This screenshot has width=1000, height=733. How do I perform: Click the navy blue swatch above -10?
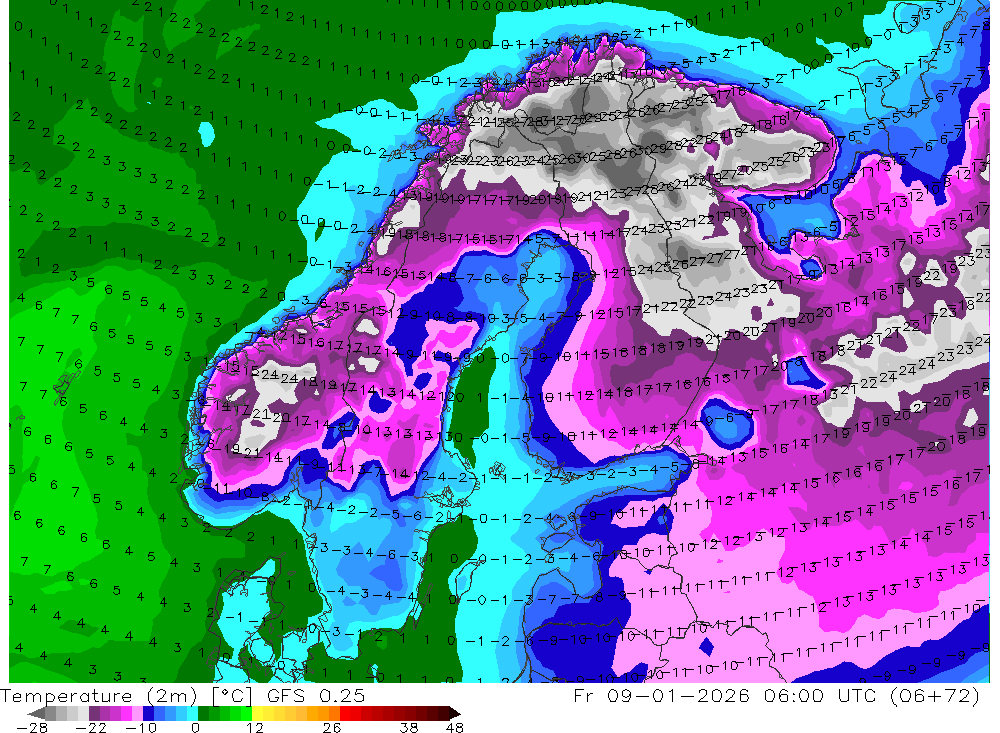(x=148, y=713)
